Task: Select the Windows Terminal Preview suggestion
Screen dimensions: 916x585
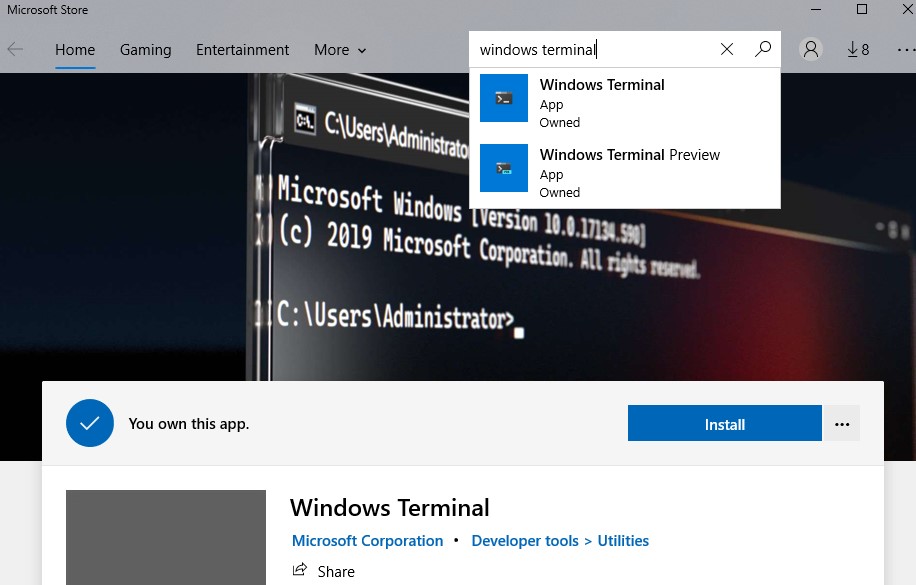Action: pyautogui.click(x=624, y=173)
